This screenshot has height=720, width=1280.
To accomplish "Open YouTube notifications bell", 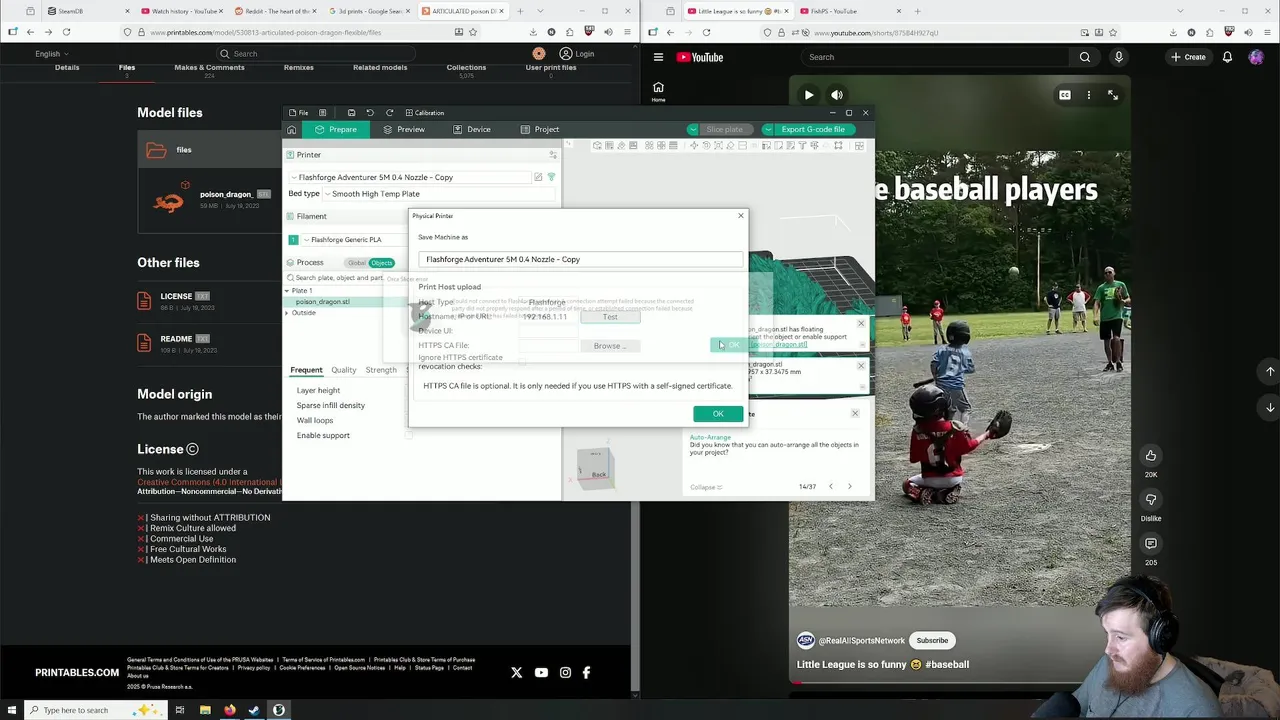I will [1227, 57].
